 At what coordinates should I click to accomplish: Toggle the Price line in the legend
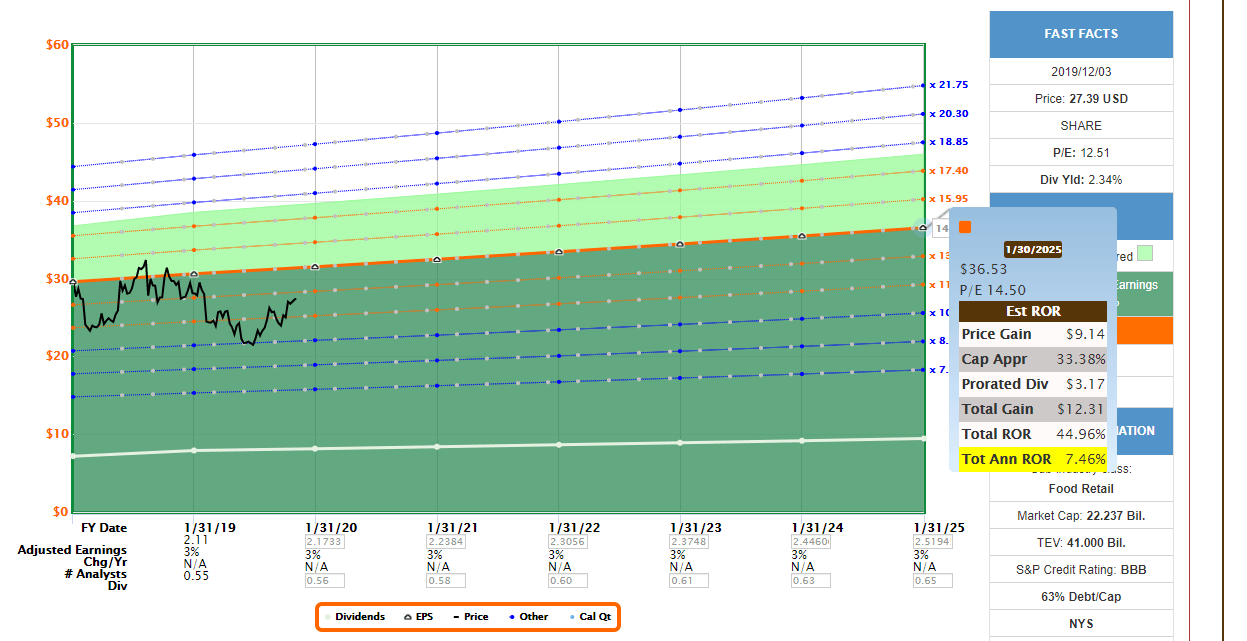[x=471, y=617]
